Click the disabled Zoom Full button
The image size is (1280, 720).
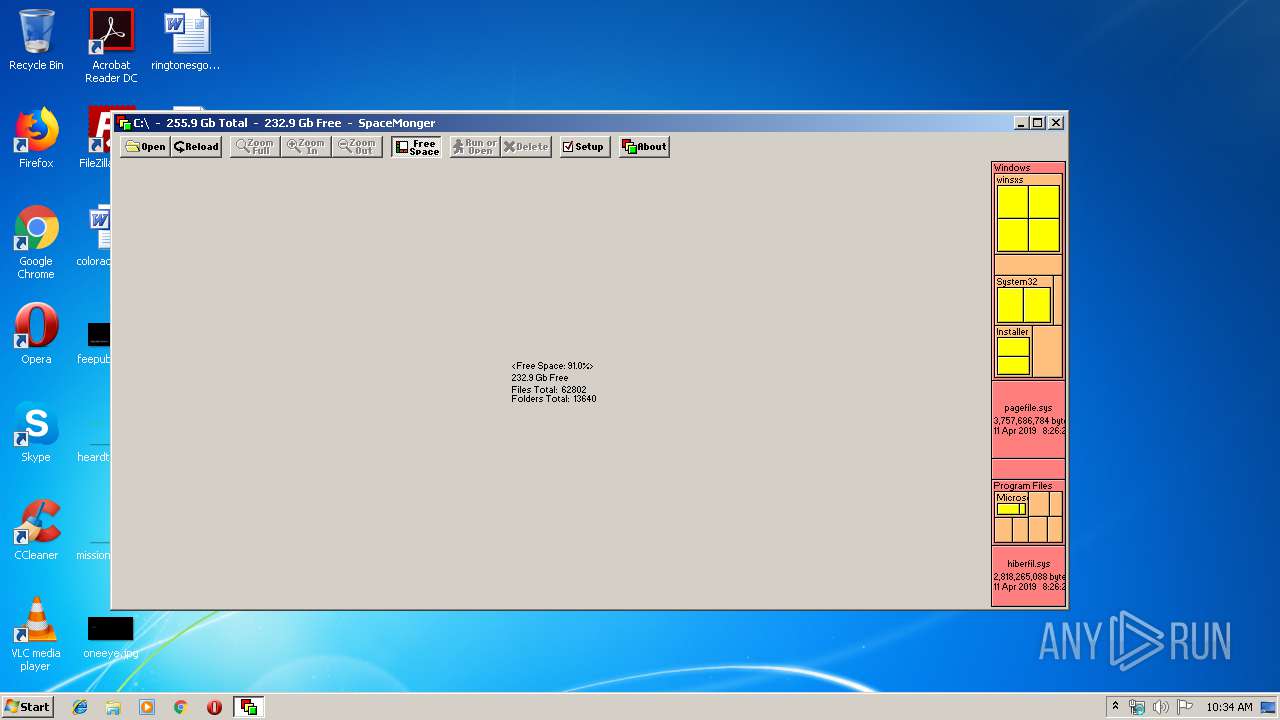tap(255, 147)
